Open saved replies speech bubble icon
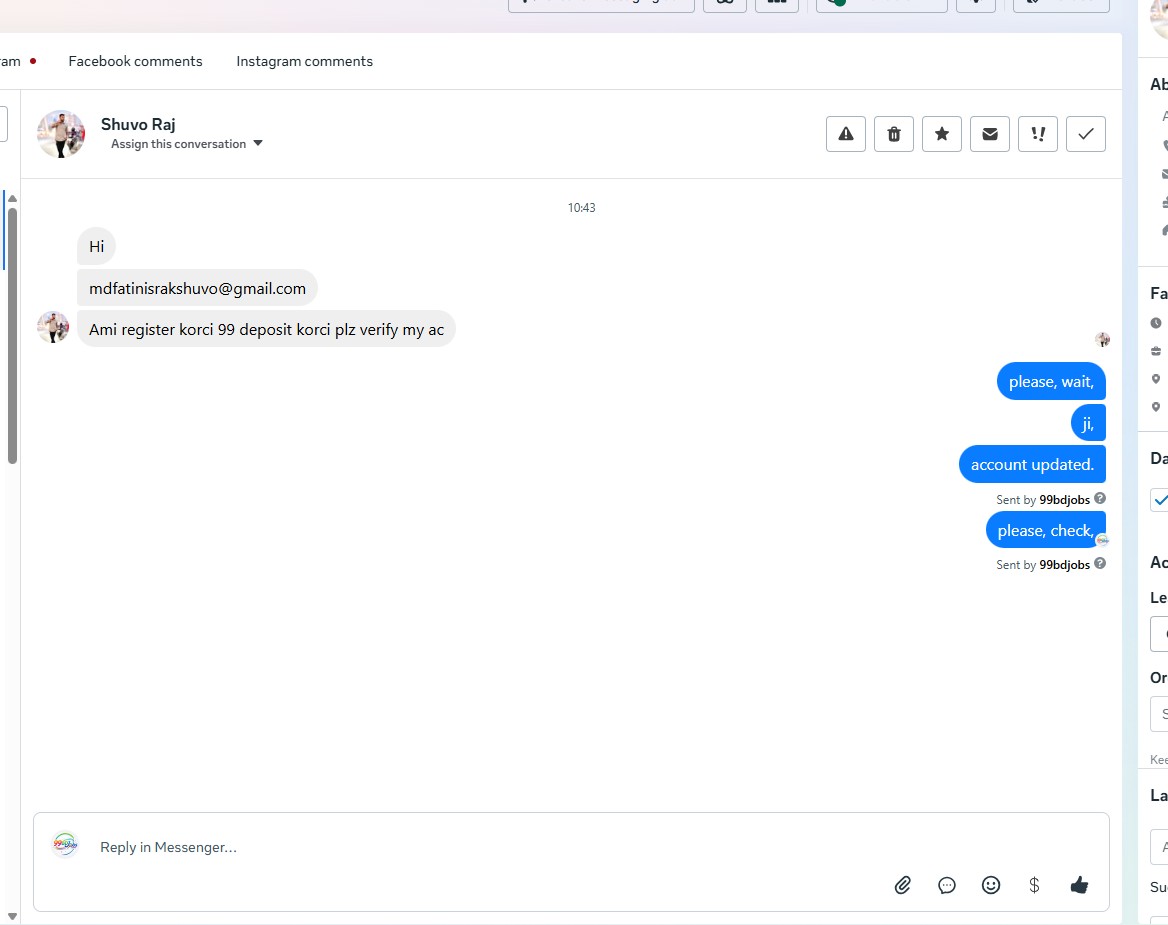This screenshot has height=925, width=1168. pos(947,885)
